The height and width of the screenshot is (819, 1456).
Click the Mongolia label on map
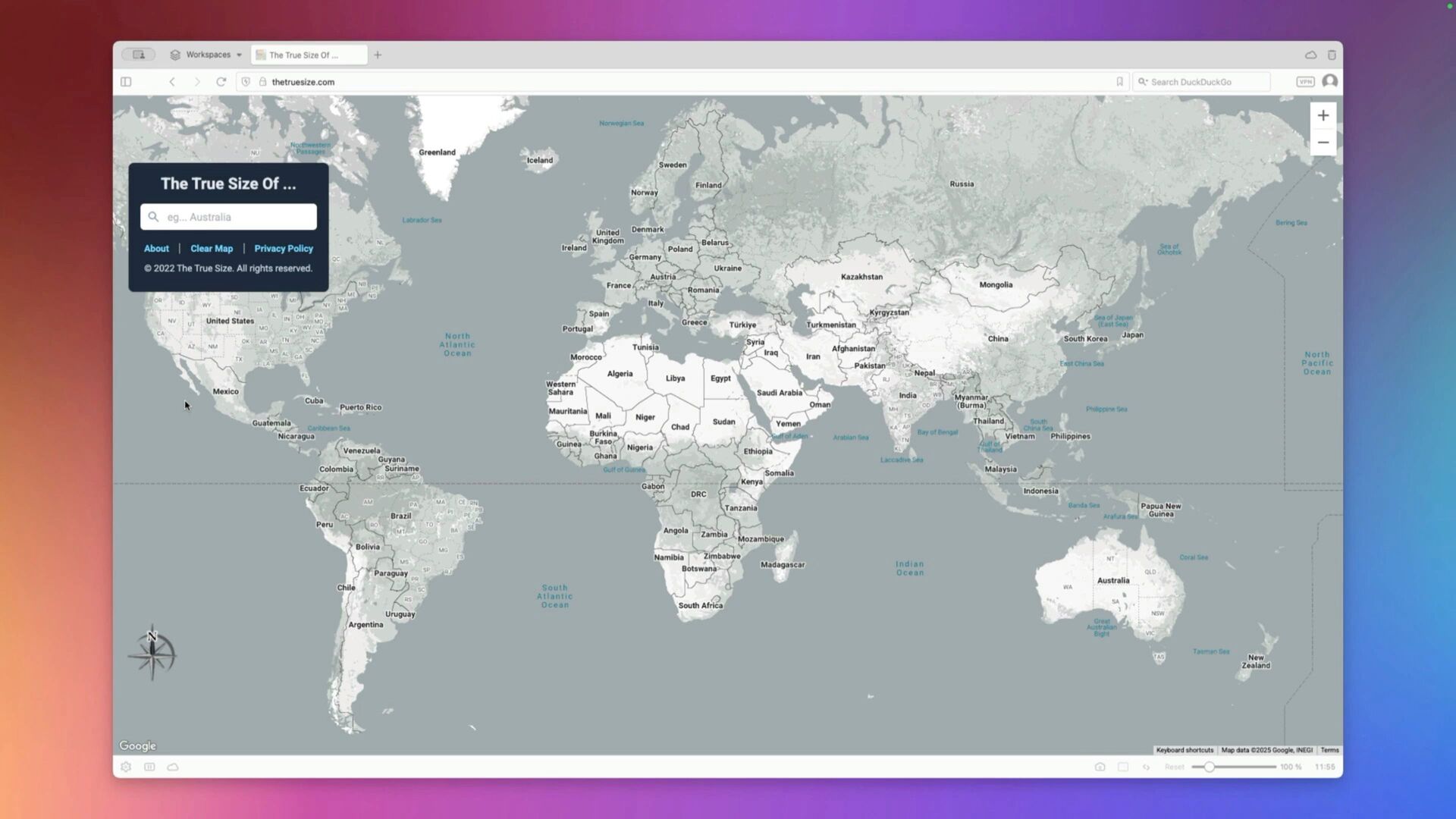point(996,285)
